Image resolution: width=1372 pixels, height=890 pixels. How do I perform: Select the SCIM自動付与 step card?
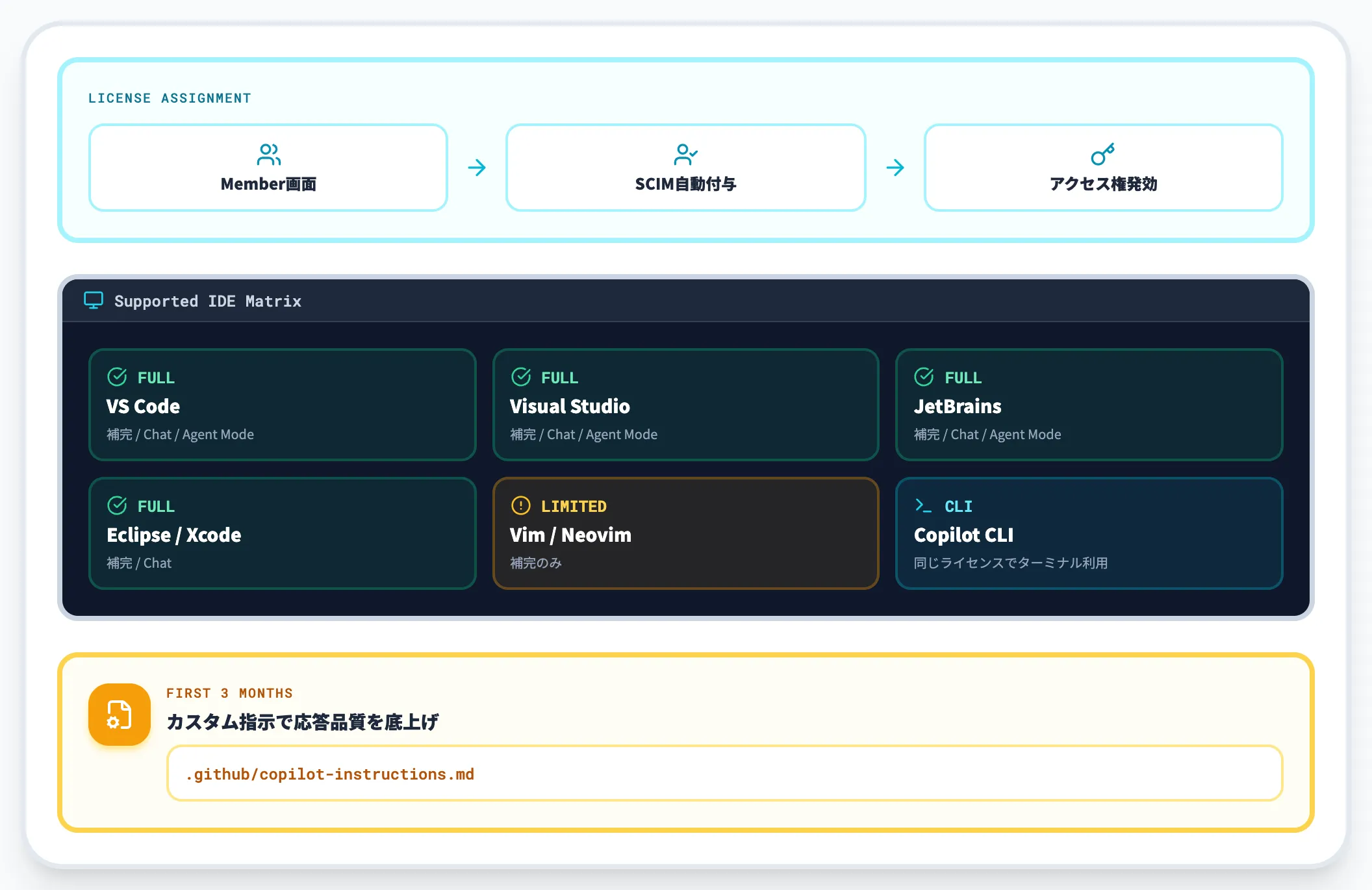[686, 168]
